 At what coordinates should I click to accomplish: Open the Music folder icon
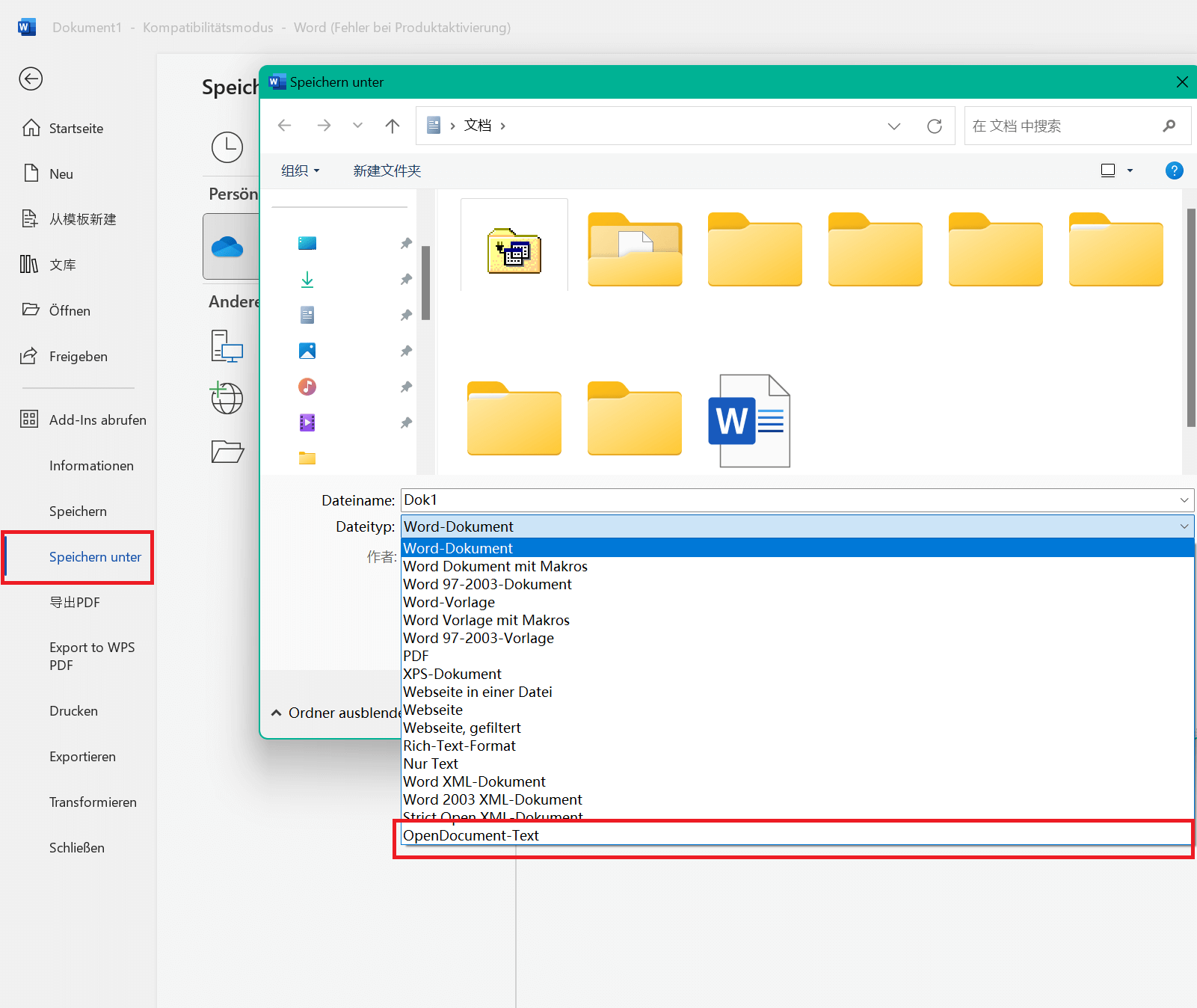(x=307, y=387)
